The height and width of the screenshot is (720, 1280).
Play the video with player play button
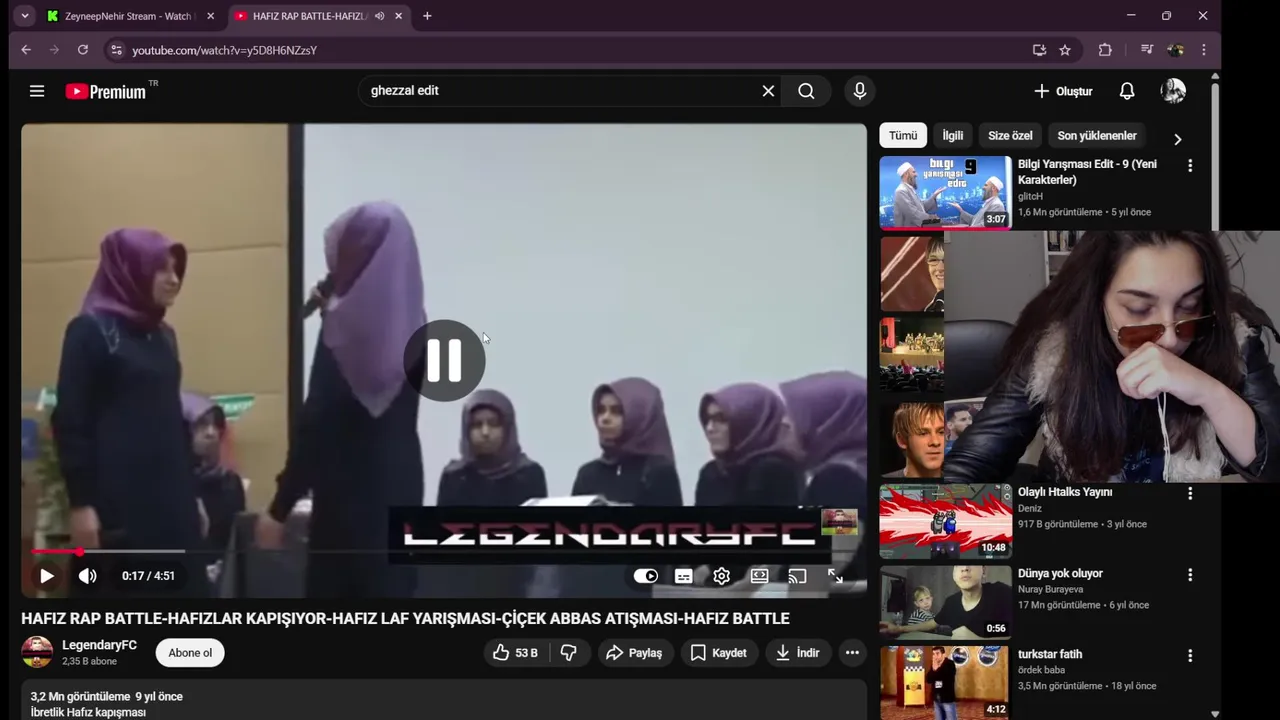[x=46, y=576]
